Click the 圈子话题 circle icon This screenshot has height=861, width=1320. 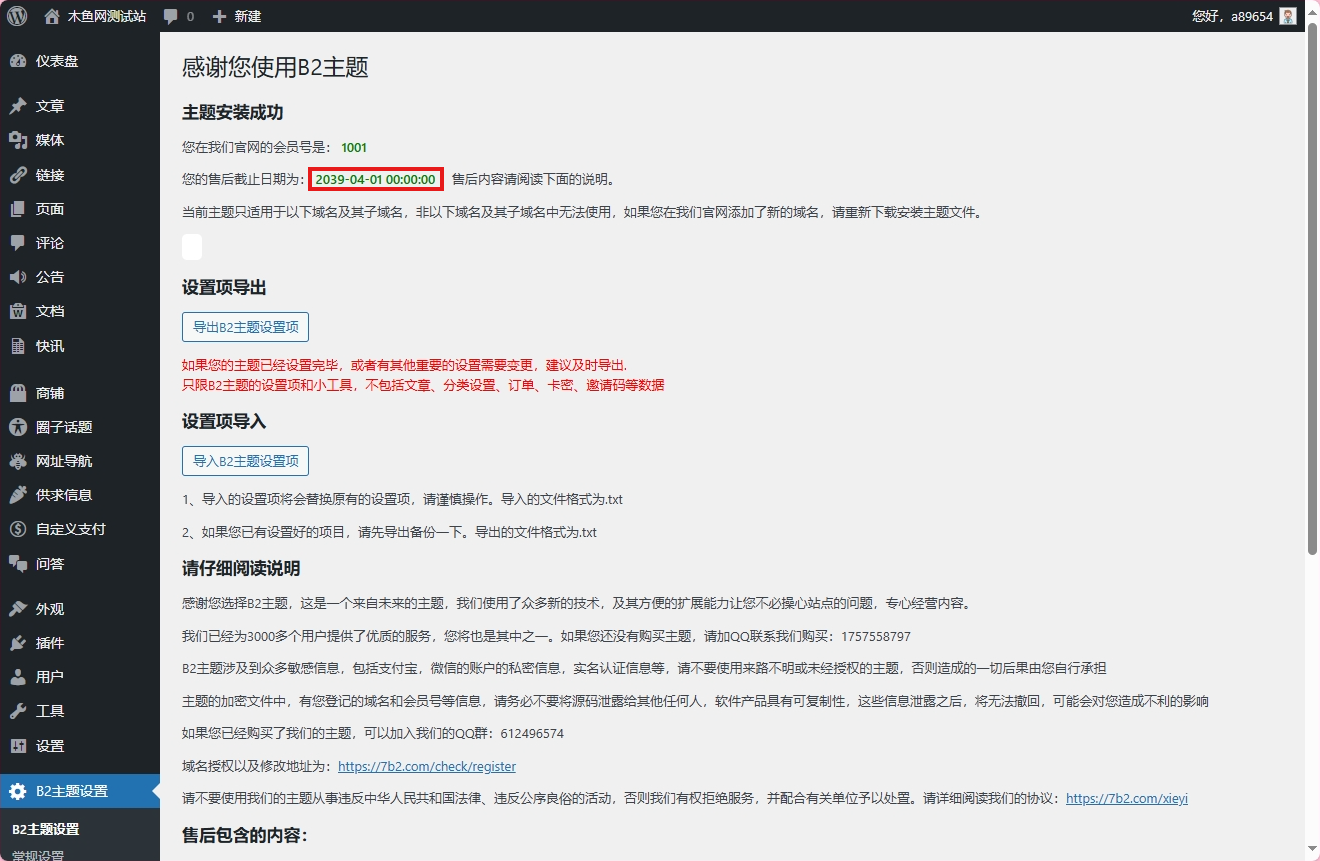(18, 427)
